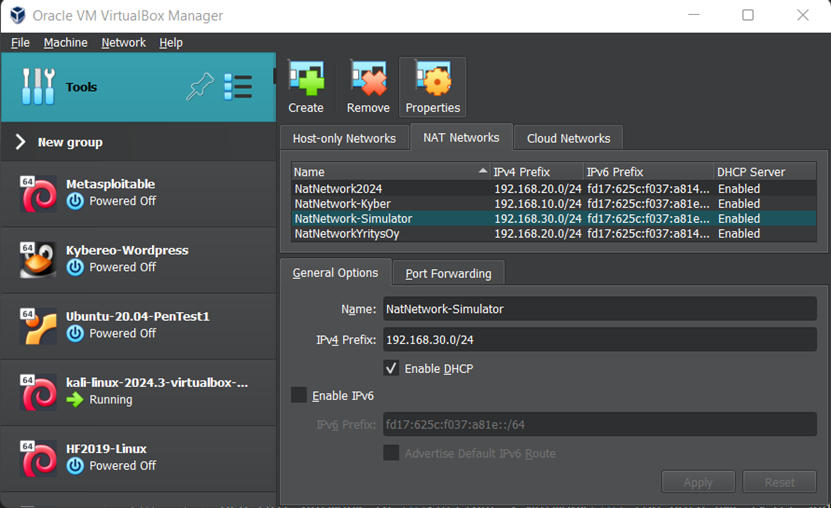Open the Port Forwarding tab
This screenshot has height=508, width=831.
tap(448, 273)
